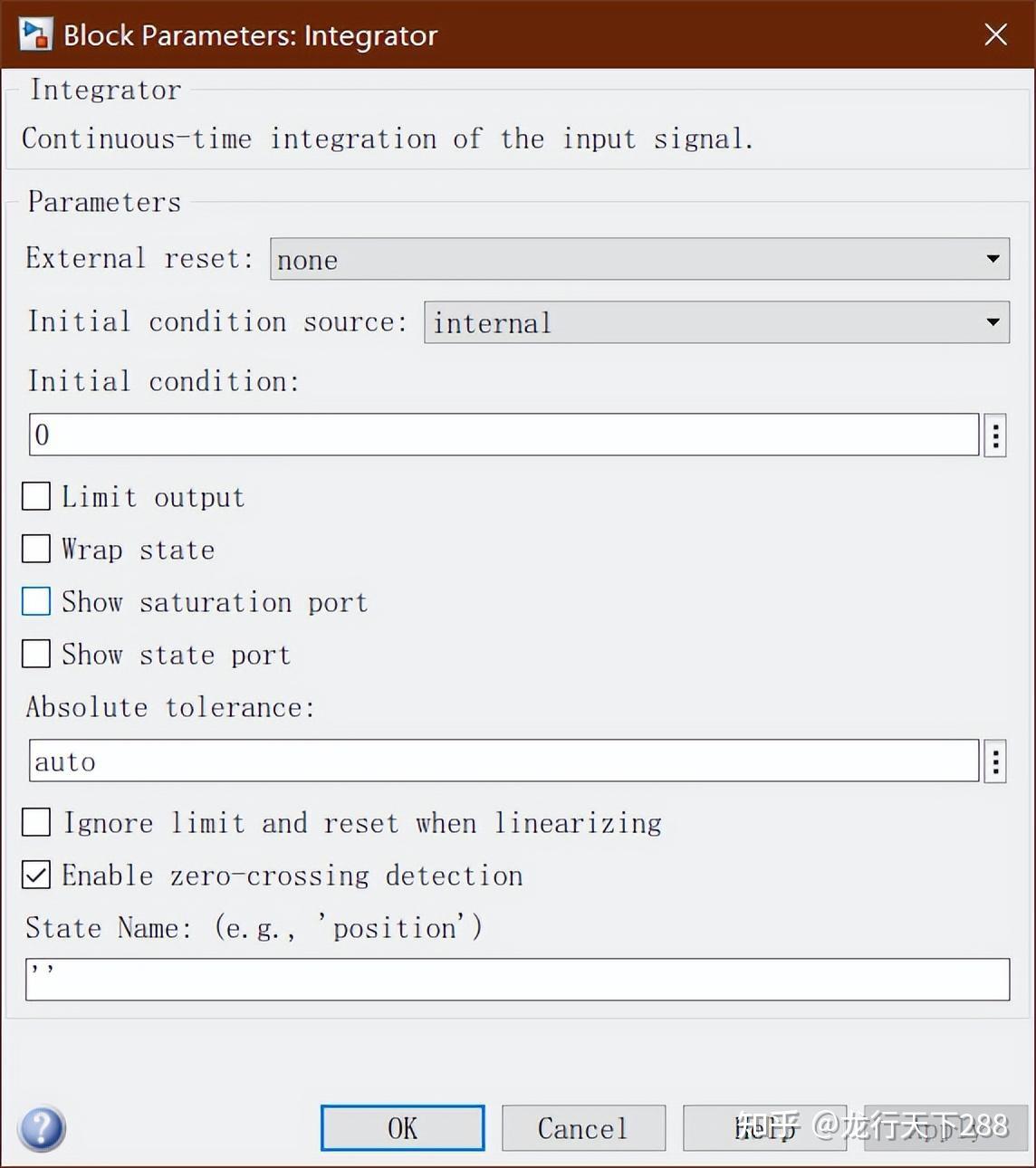Focus the Absolute tolerance text field

point(504,761)
